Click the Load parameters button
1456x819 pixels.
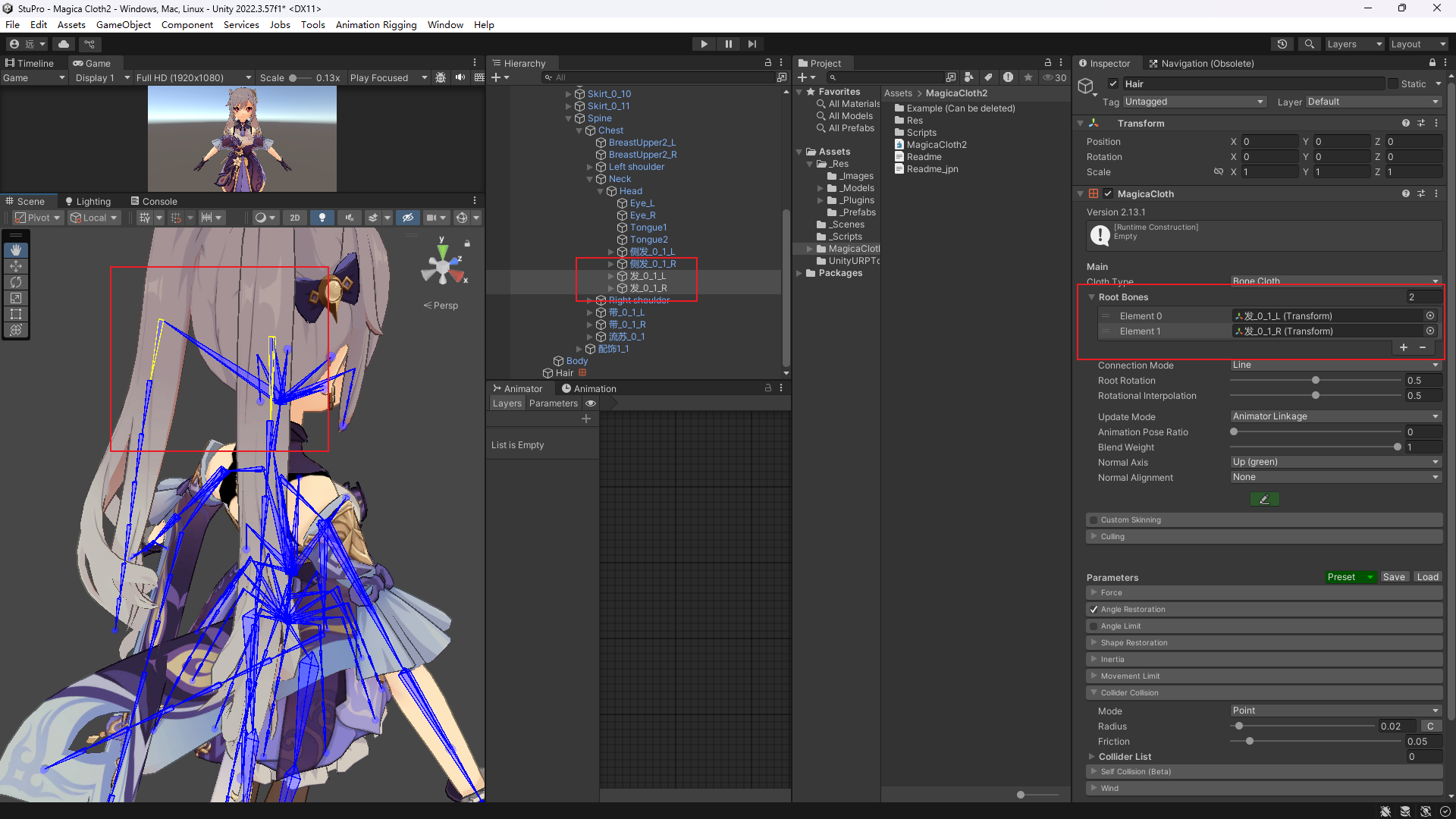1427,577
